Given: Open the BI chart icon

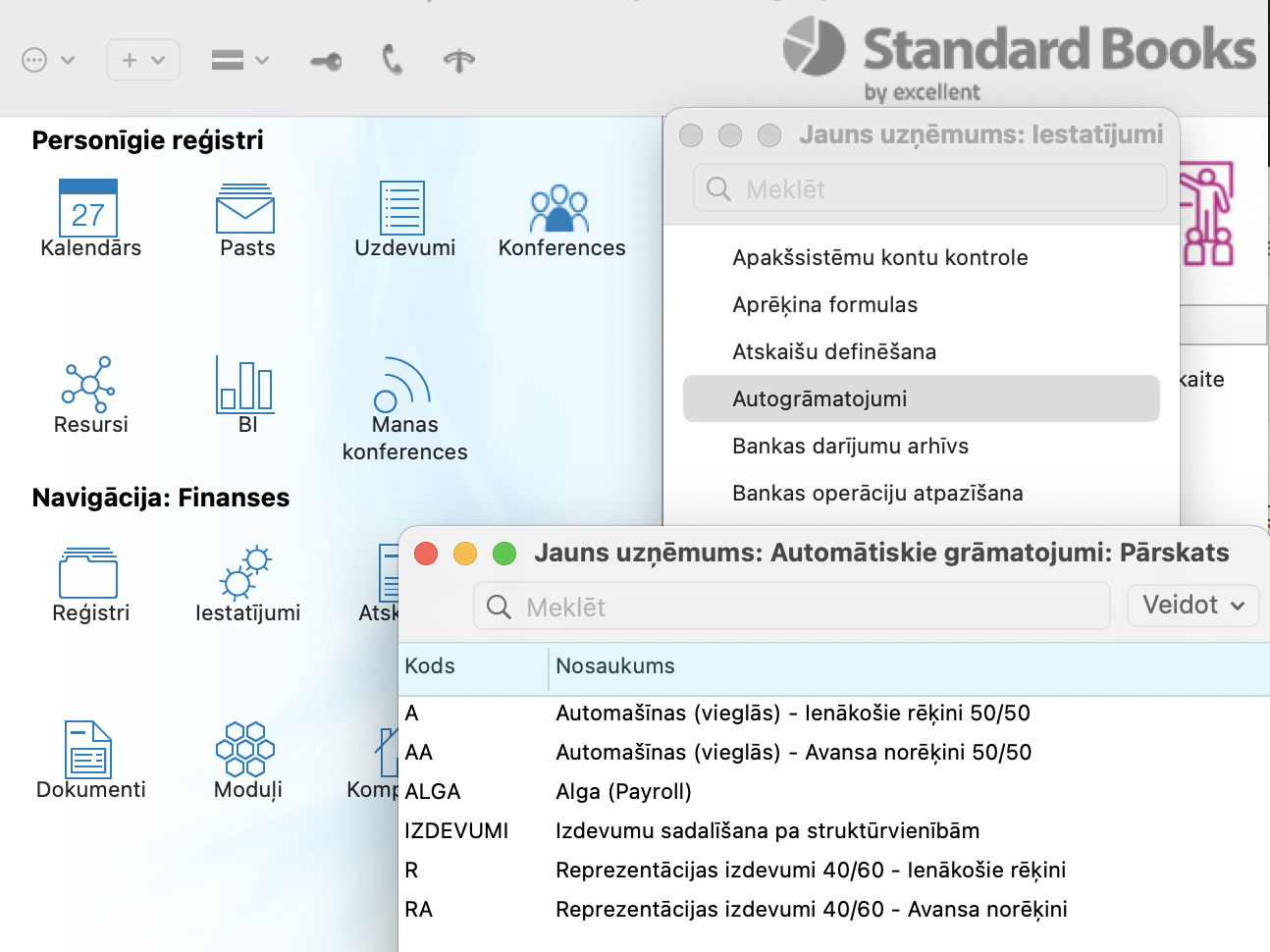Looking at the screenshot, I should tap(245, 385).
